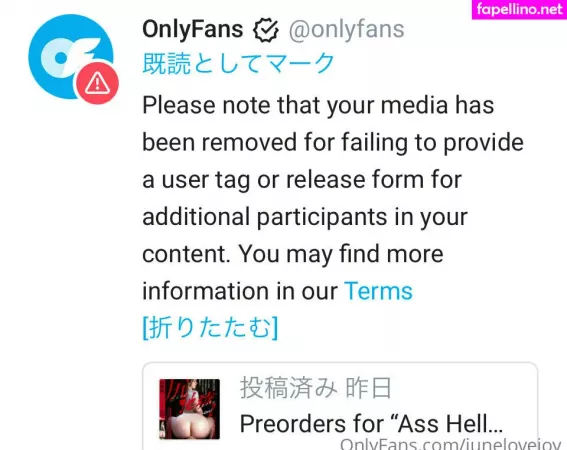Open the Terms link
567x450 pixels.
pos(378,290)
